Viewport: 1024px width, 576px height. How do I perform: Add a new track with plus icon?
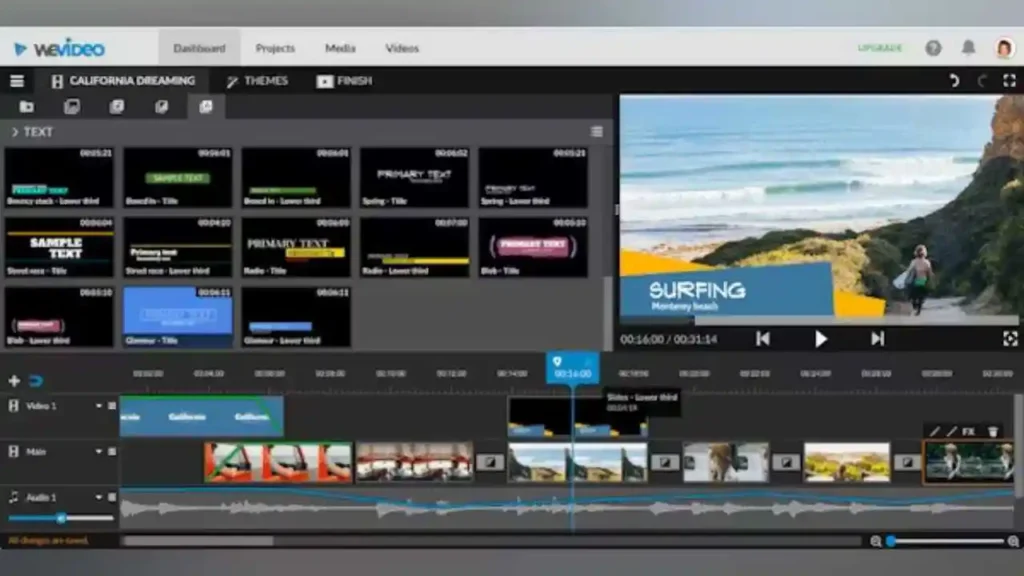14,380
